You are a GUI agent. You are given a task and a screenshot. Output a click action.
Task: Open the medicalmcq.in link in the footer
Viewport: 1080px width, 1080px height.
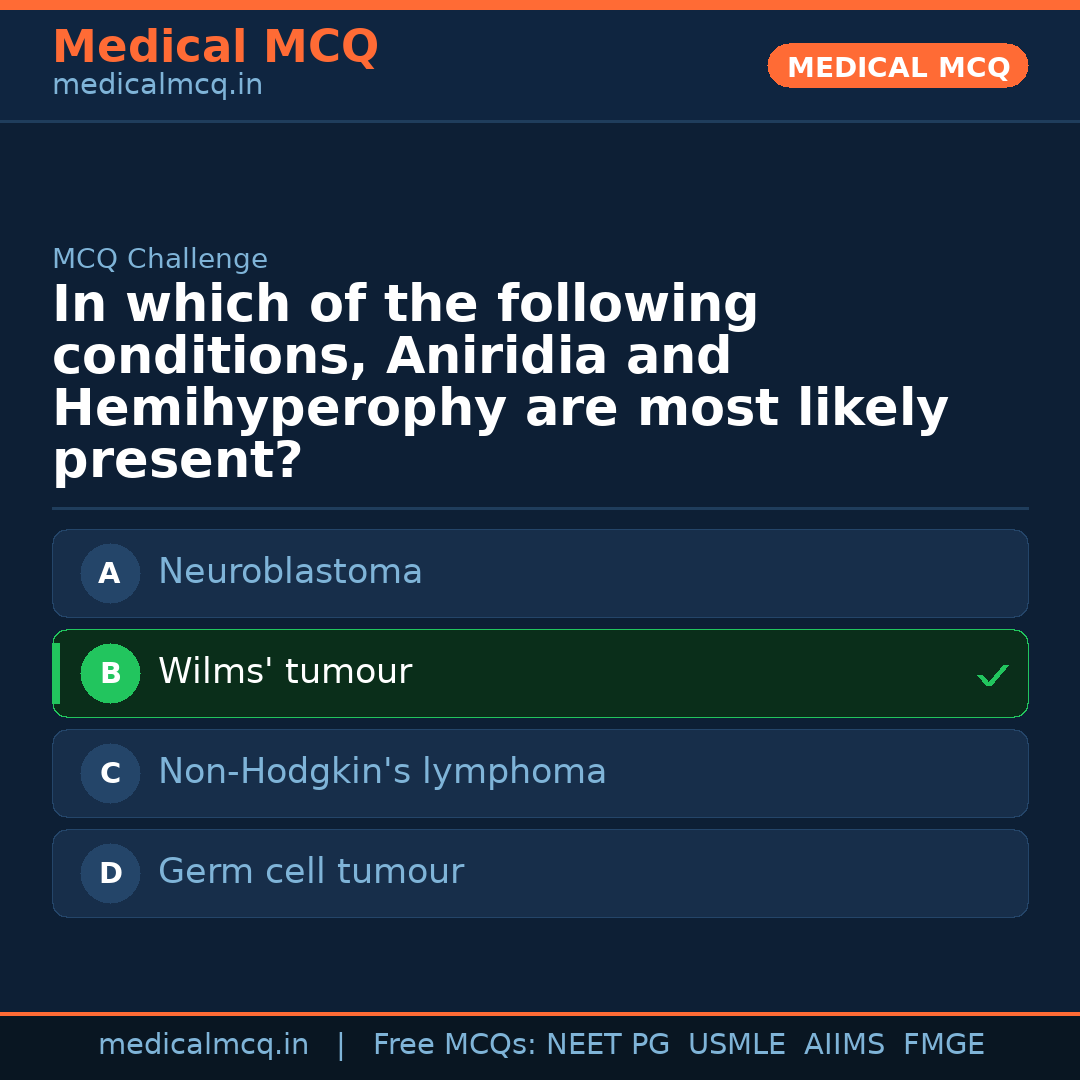point(203,1045)
